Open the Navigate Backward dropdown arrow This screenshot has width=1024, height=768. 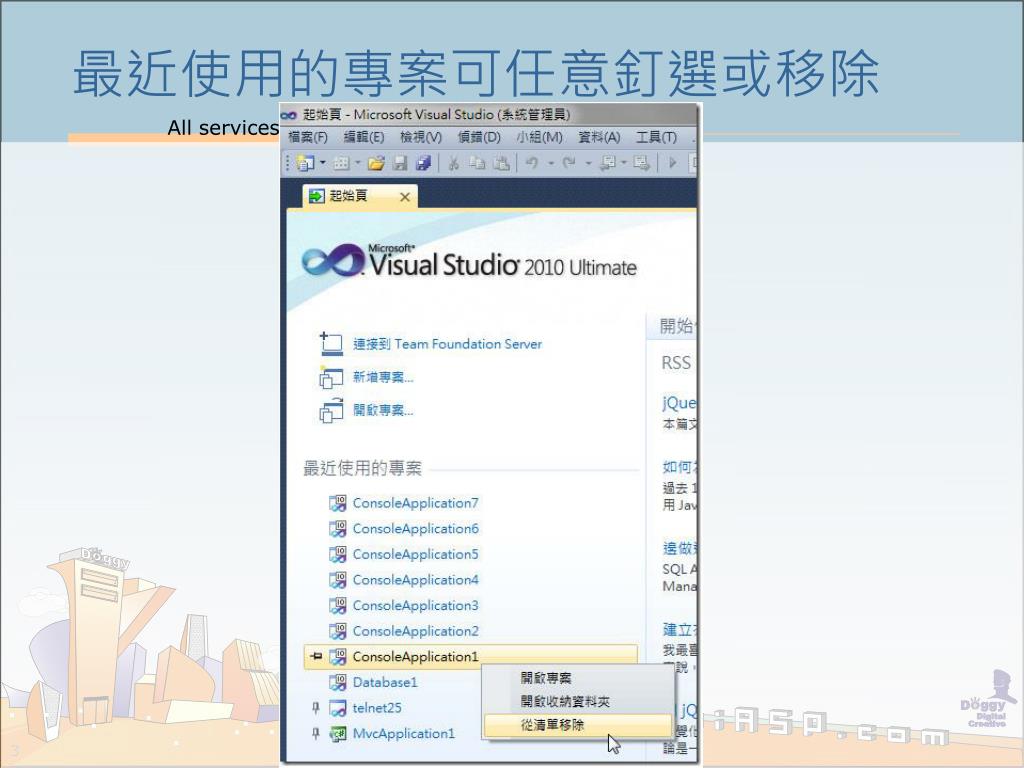(x=623, y=163)
